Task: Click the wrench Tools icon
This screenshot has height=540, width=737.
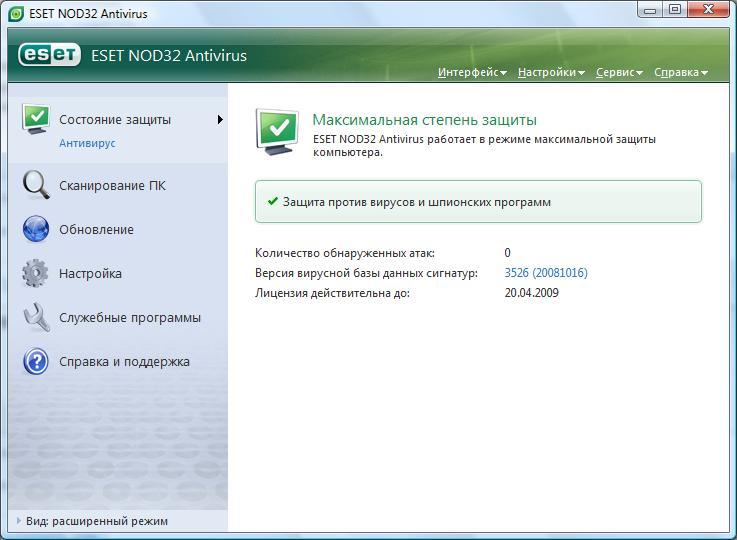Action: (x=36, y=317)
